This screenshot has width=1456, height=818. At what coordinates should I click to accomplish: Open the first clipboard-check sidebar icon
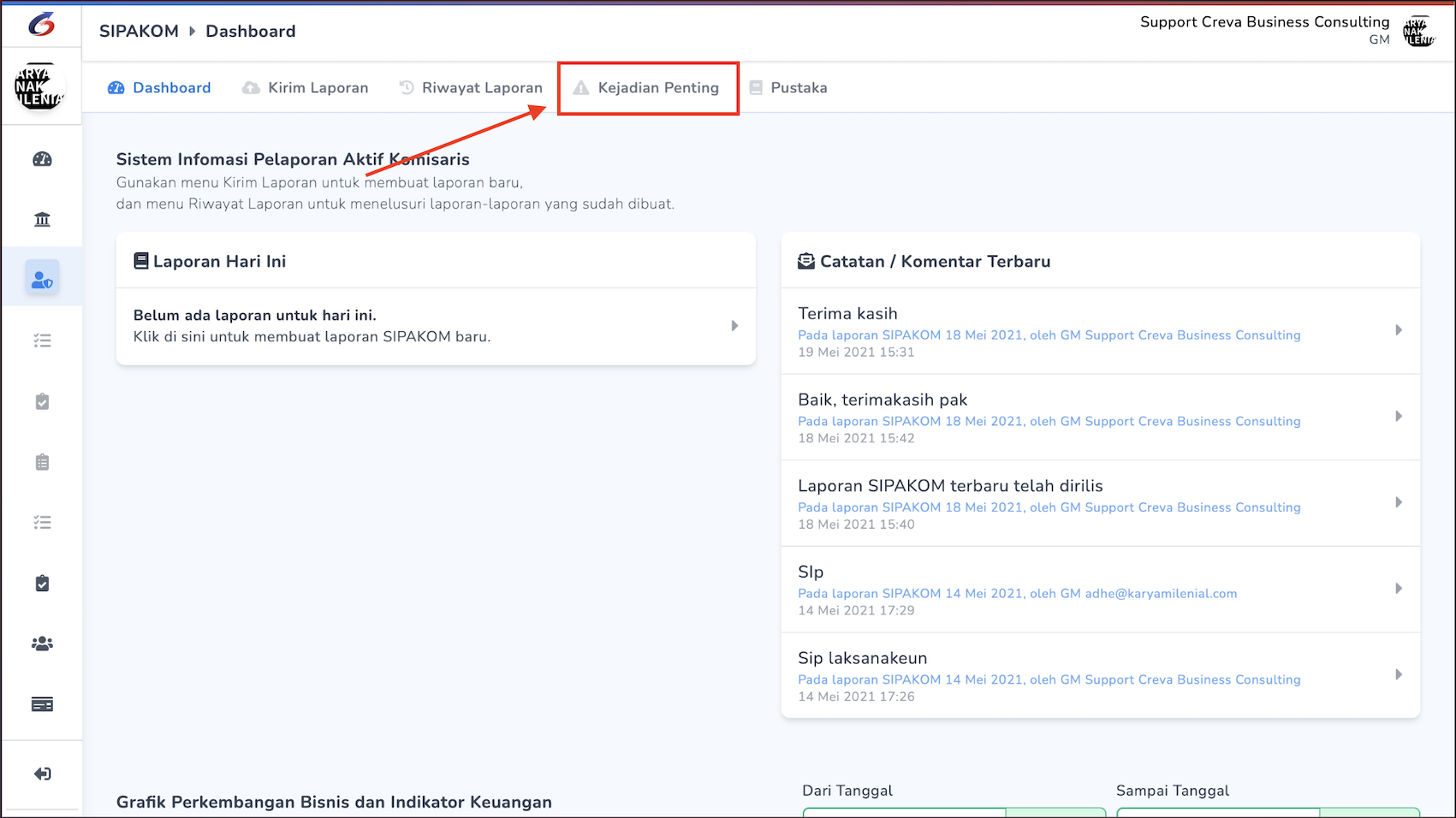click(42, 401)
